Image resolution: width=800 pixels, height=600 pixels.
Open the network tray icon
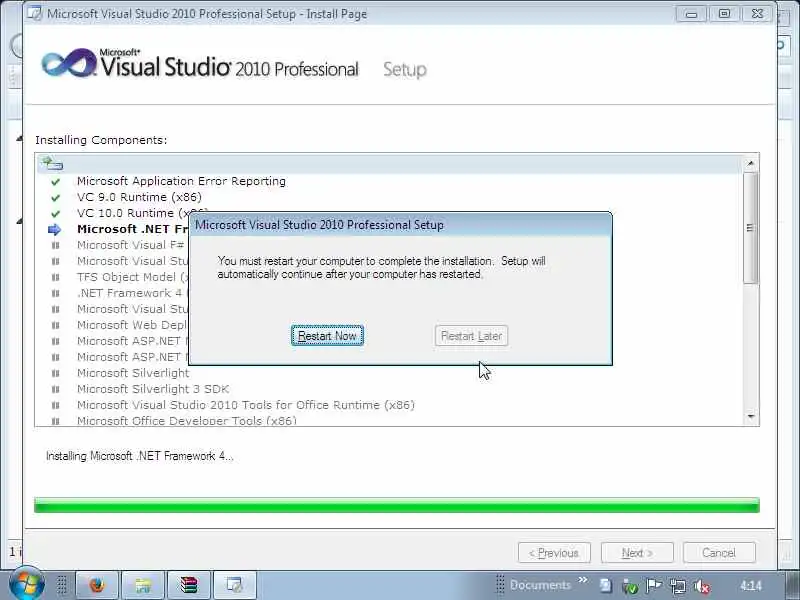pos(678,587)
